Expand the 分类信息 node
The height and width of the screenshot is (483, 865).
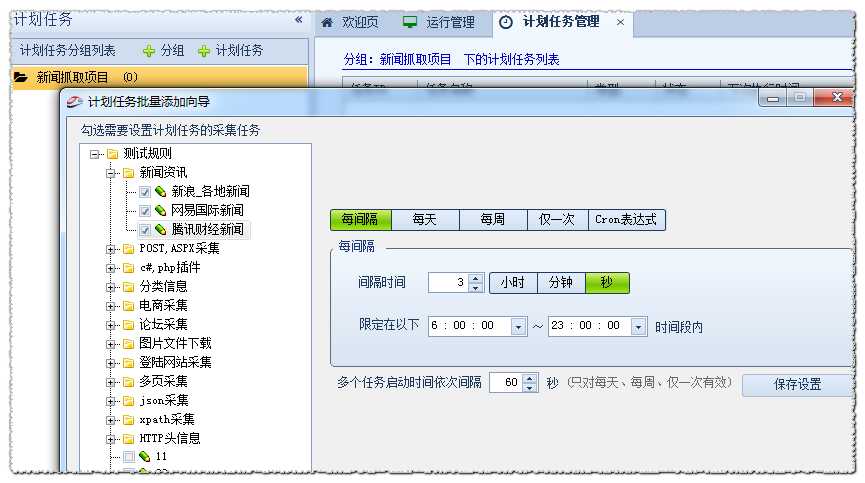point(110,287)
